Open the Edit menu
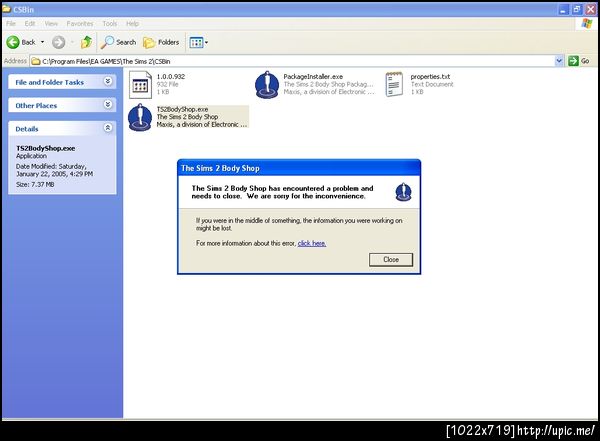Viewport: 600px width, 441px height. click(x=30, y=24)
